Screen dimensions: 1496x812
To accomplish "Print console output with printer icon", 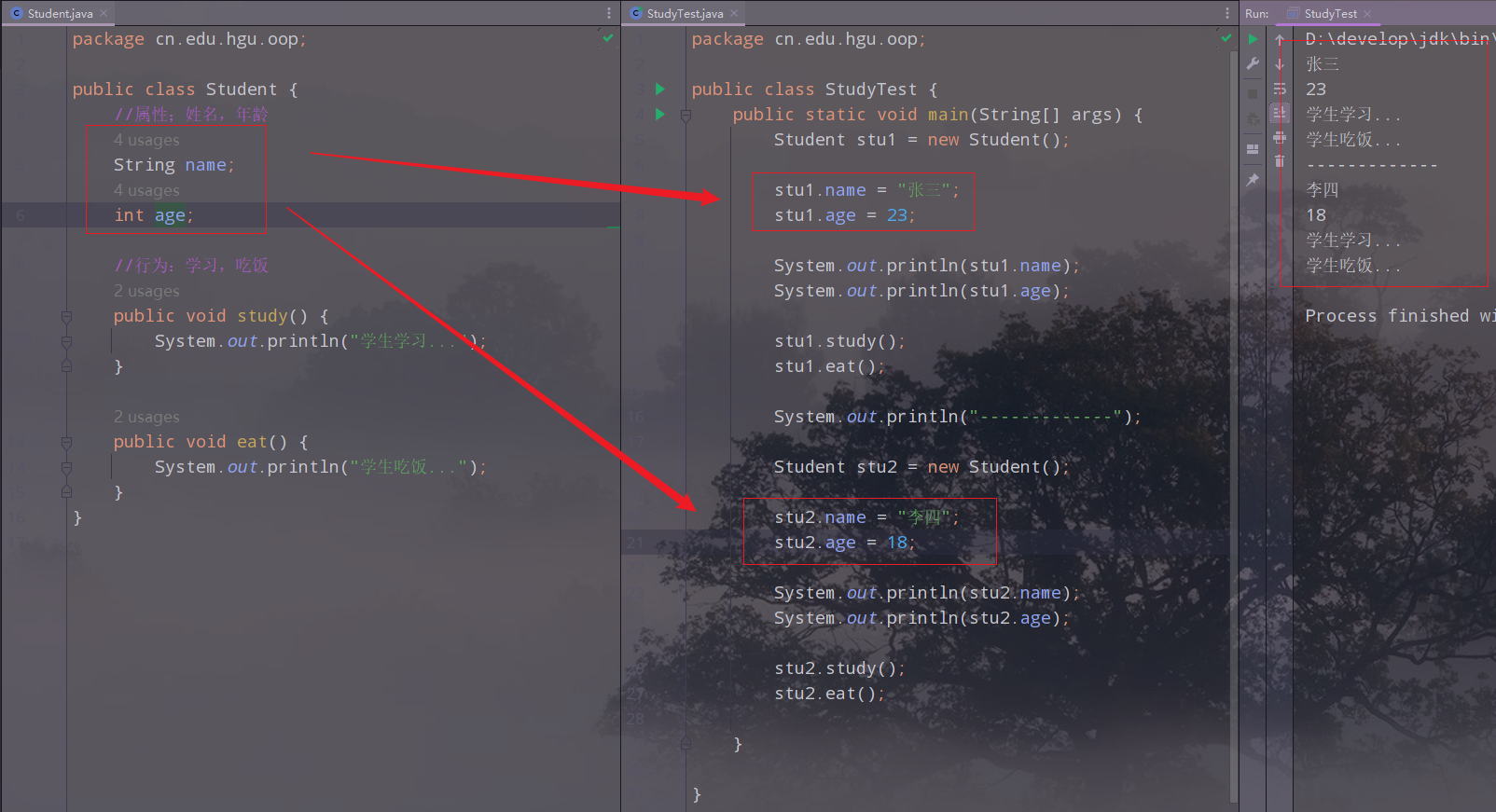I will (x=1280, y=137).
